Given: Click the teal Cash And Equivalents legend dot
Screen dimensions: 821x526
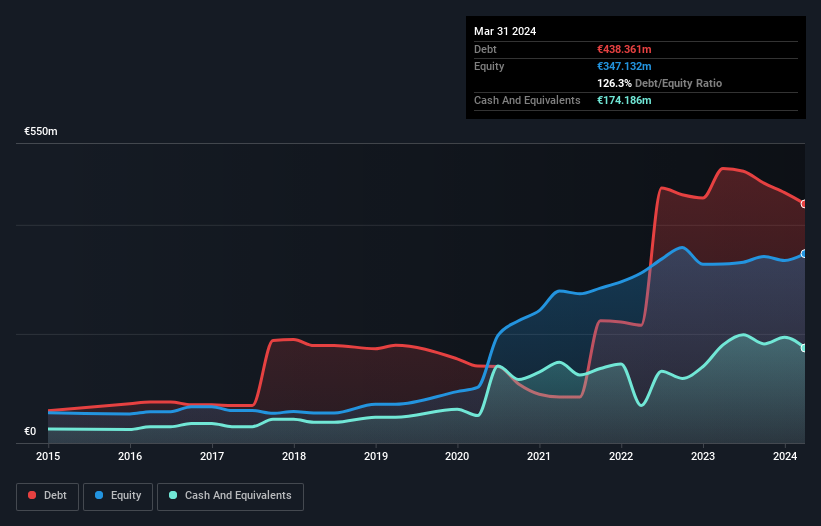Looking at the screenshot, I should click(173, 495).
